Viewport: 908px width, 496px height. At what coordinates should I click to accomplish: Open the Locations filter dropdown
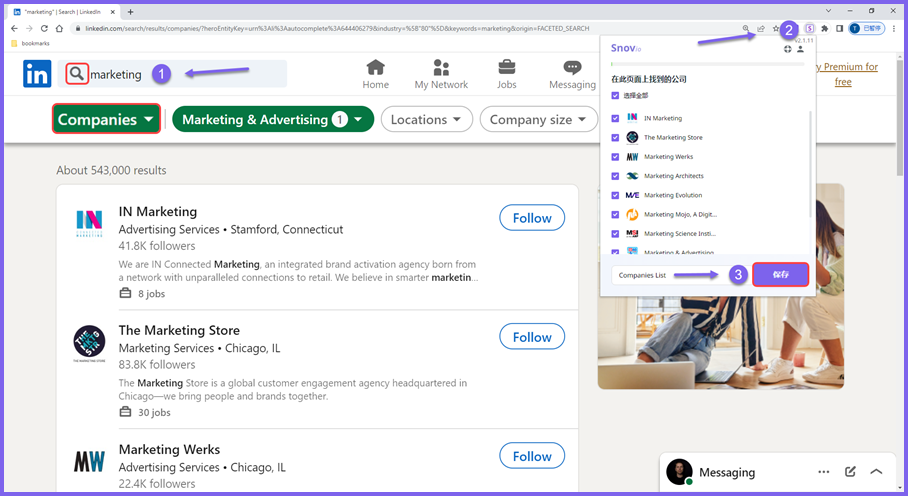(426, 119)
